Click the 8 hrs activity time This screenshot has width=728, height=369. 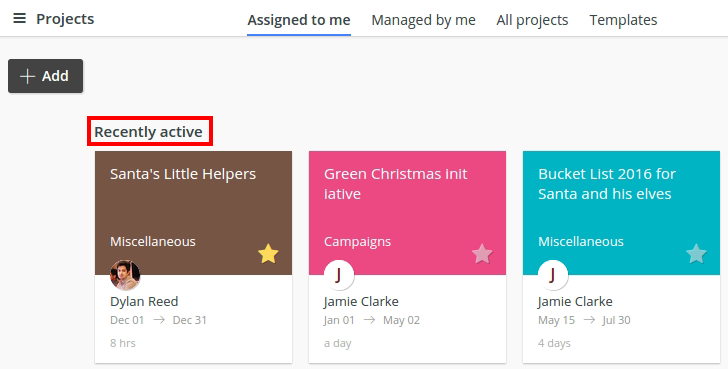[x=123, y=343]
